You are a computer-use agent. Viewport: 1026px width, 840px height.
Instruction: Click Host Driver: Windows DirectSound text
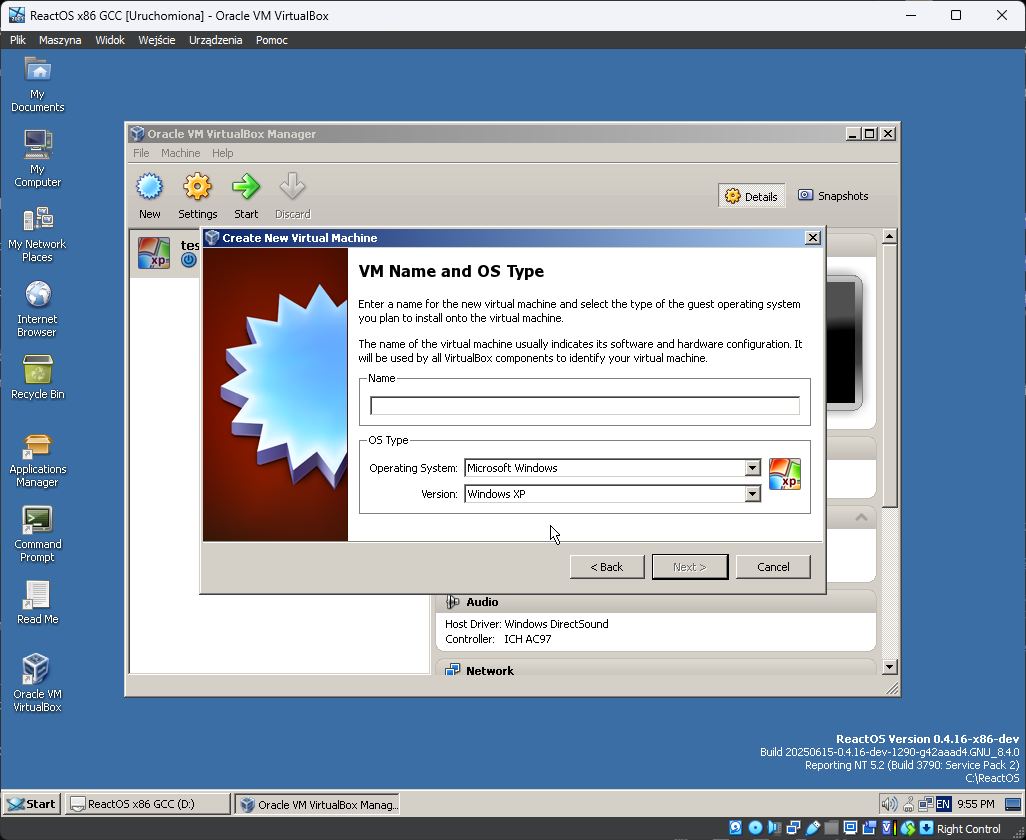(527, 623)
